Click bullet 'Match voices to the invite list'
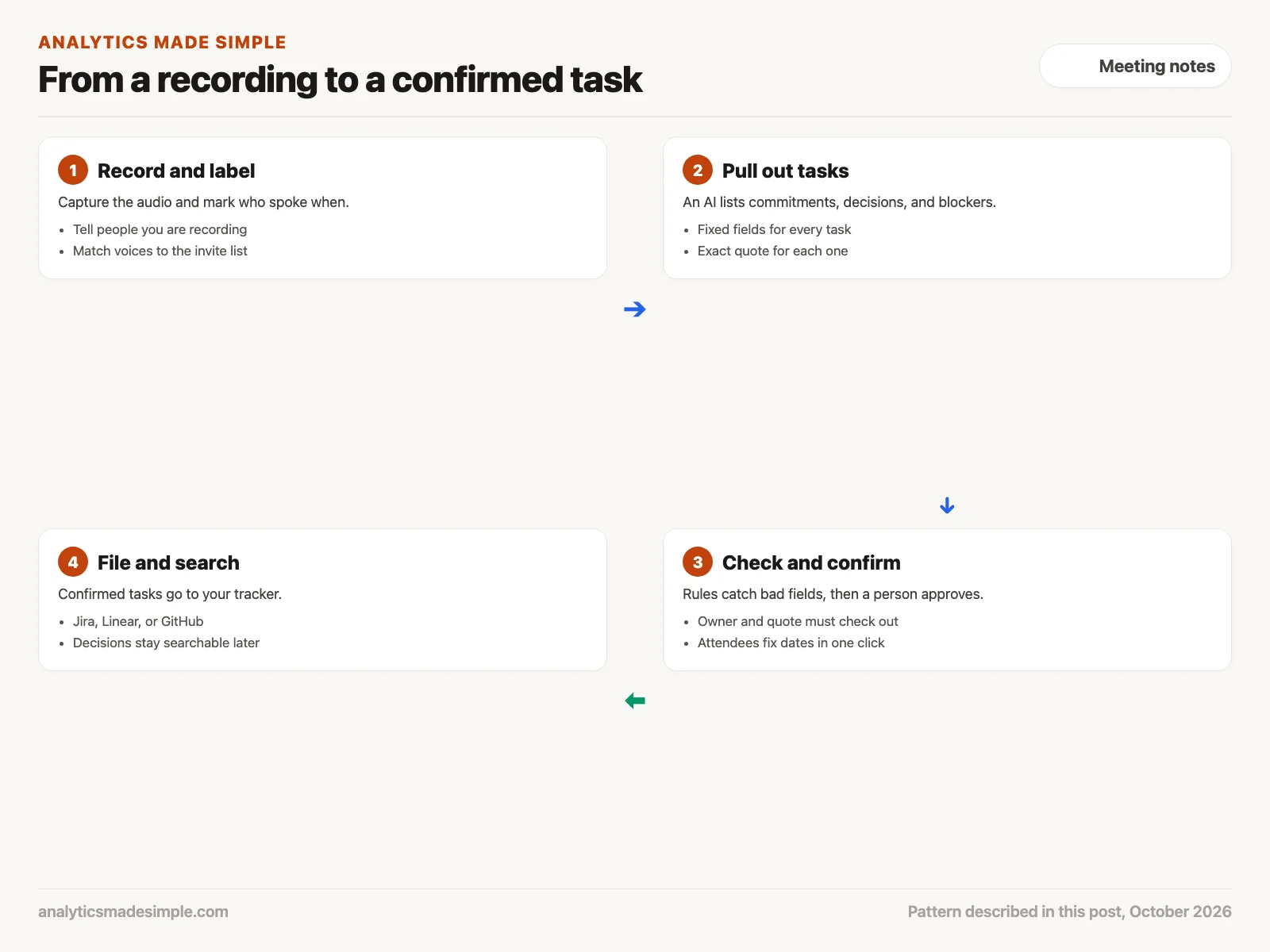Image resolution: width=1270 pixels, height=952 pixels. [x=160, y=251]
